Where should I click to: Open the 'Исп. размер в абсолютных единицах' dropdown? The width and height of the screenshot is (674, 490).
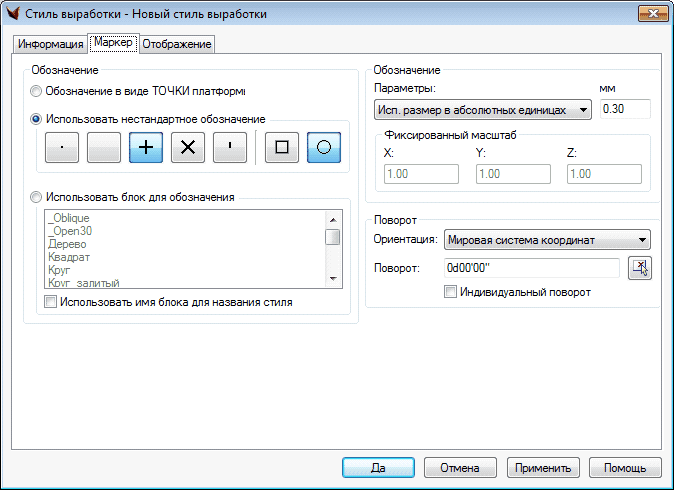pyautogui.click(x=483, y=108)
